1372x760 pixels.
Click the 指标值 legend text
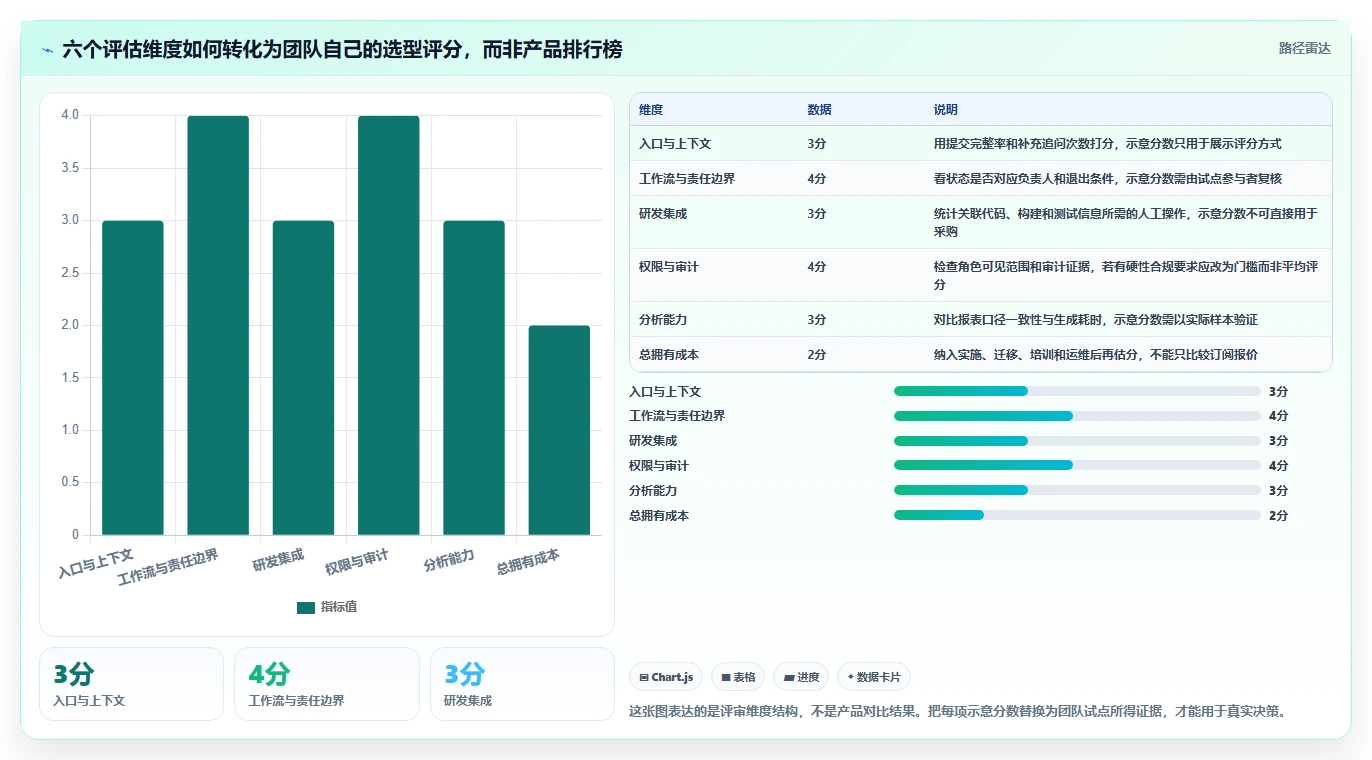(x=339, y=607)
